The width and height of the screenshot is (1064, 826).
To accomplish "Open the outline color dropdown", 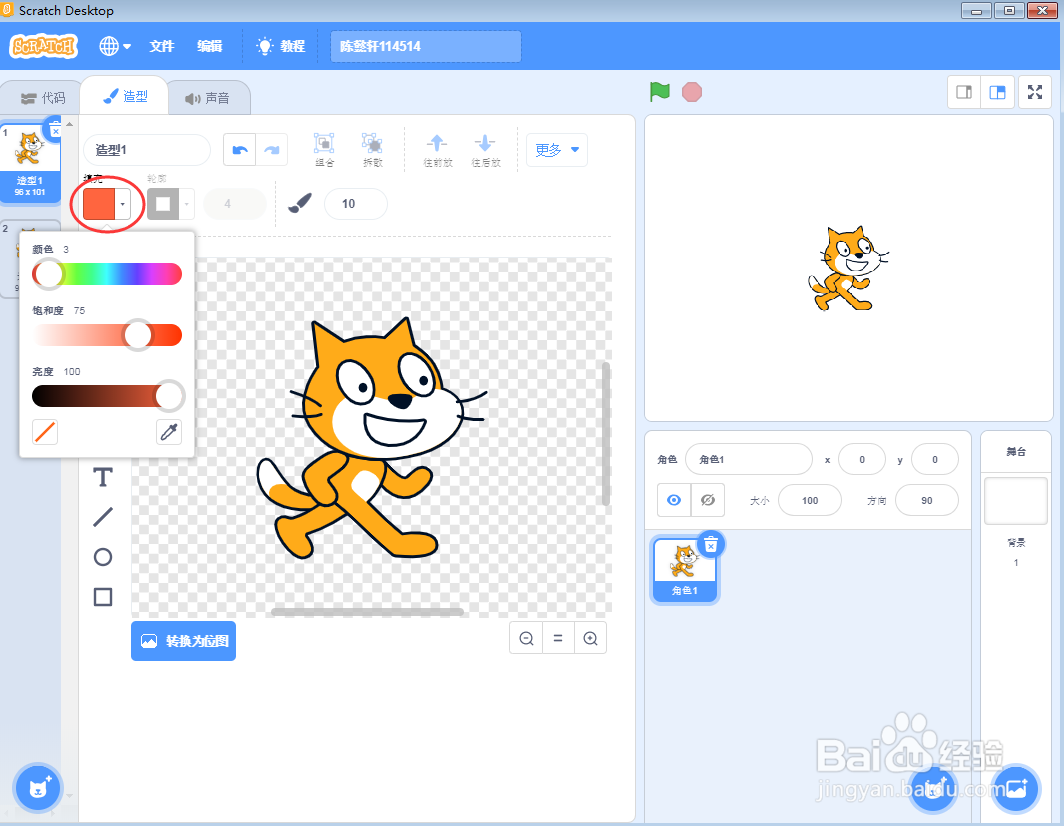I will click(170, 204).
